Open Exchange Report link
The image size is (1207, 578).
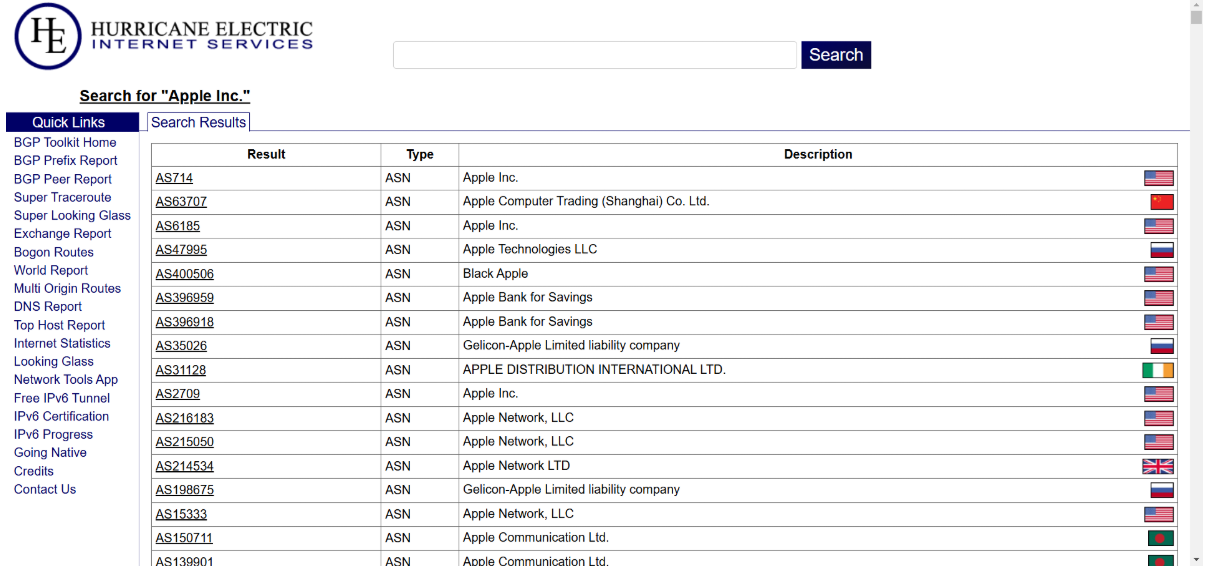(63, 233)
